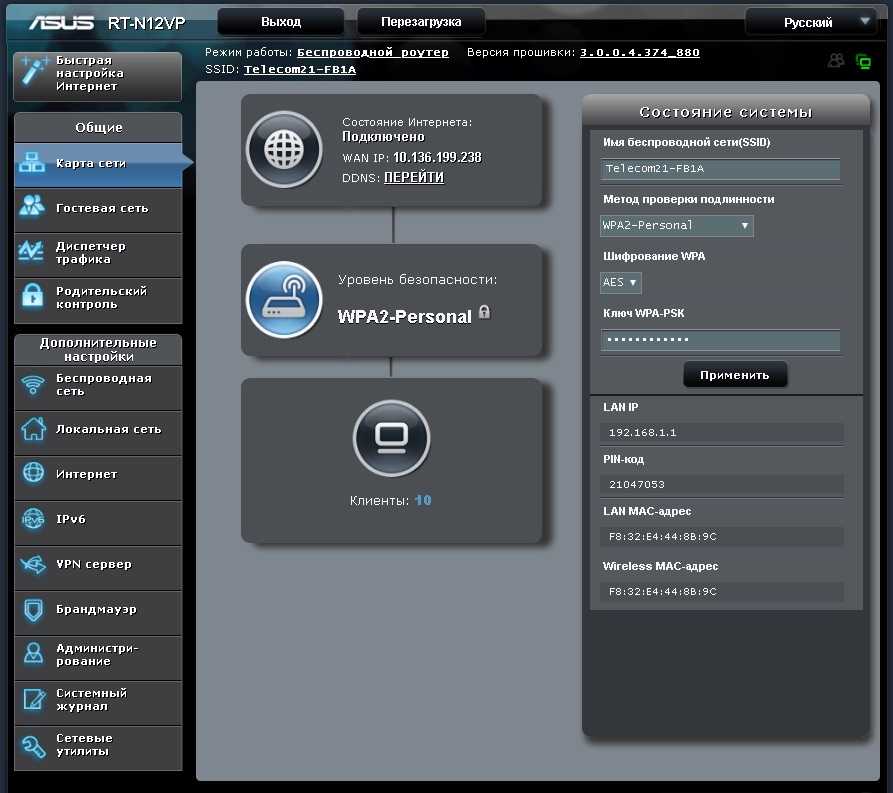The image size is (893, 793).
Task: Click the guest network status icon at top right
Action: [836, 60]
